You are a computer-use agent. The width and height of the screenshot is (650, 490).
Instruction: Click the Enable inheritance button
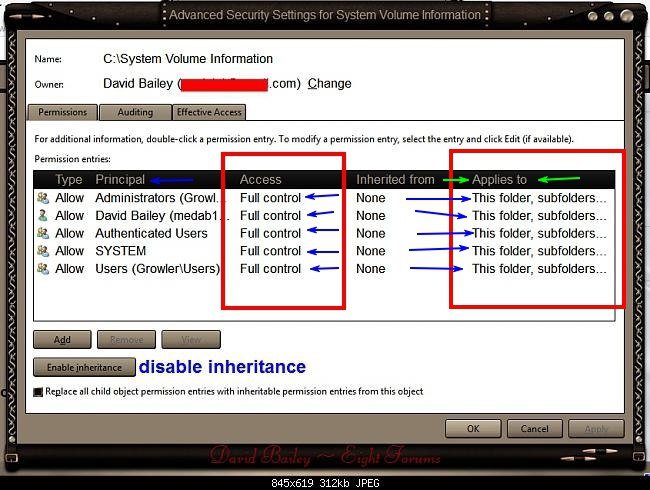(84, 367)
